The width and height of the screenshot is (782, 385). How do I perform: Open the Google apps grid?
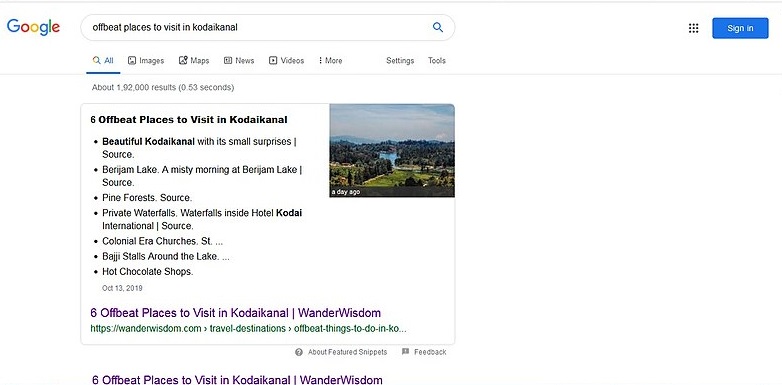tap(693, 28)
